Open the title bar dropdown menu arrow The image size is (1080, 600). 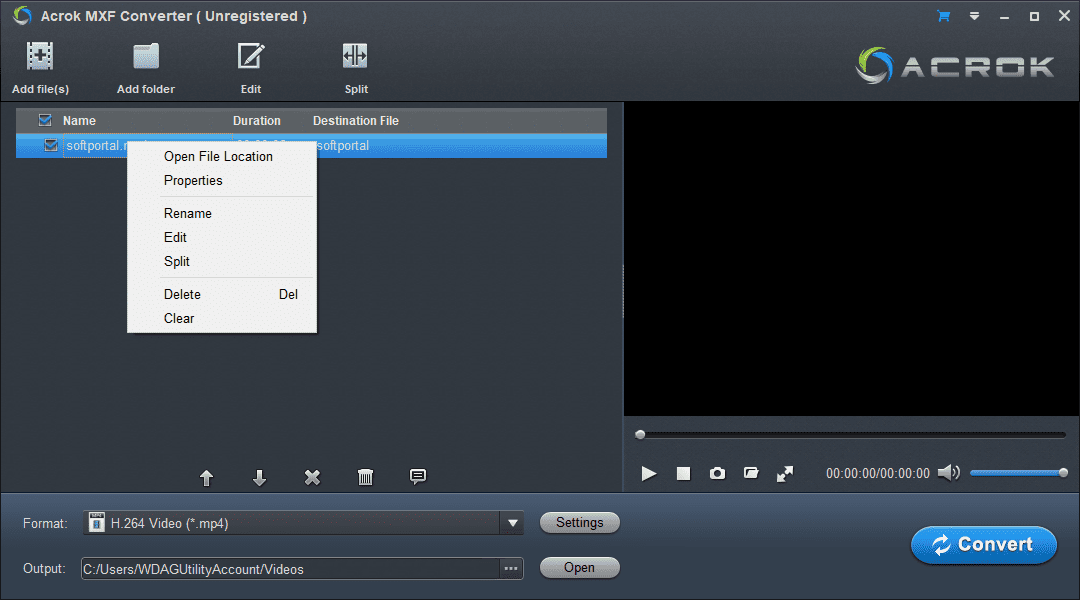(x=974, y=16)
